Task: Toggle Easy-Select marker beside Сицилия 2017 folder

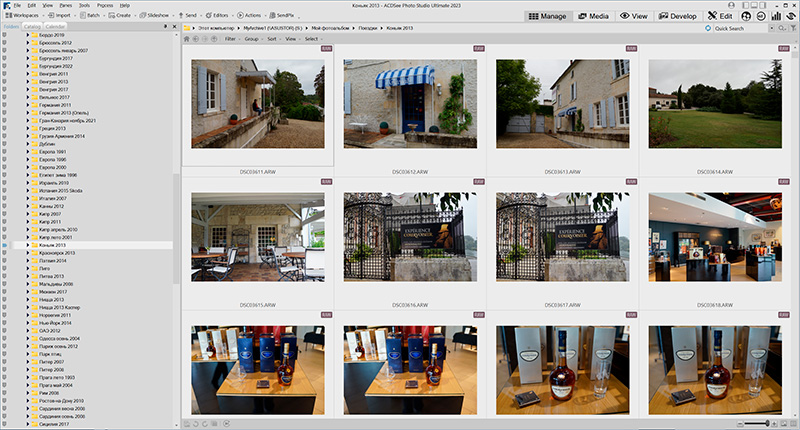Action: coord(5,424)
